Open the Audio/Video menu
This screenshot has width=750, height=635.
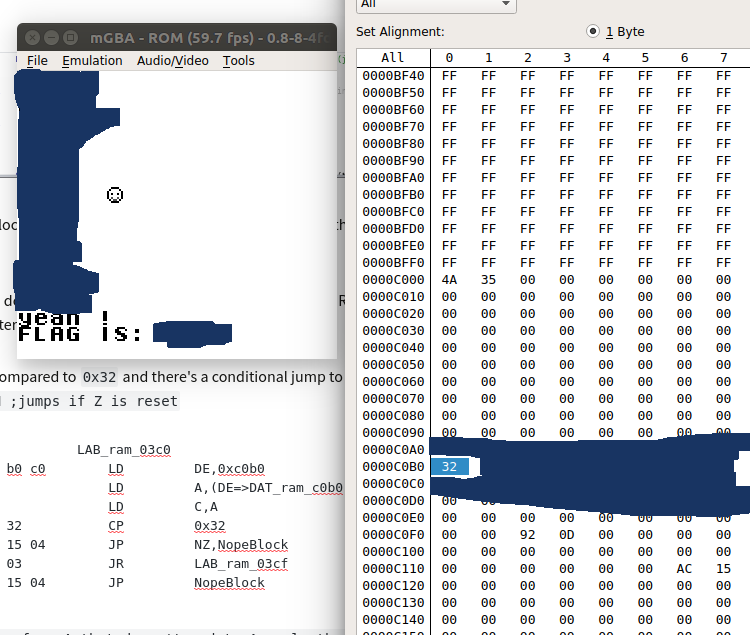(x=172, y=61)
